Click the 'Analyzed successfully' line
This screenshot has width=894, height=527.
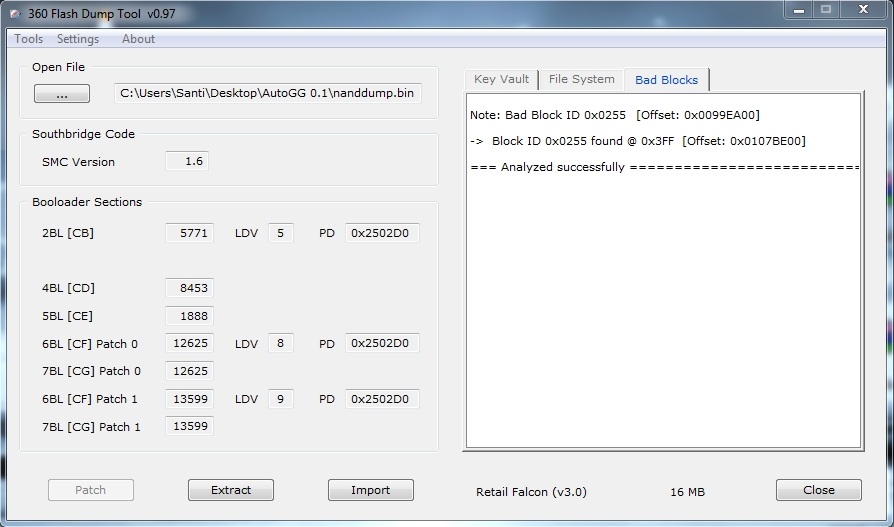(x=664, y=167)
